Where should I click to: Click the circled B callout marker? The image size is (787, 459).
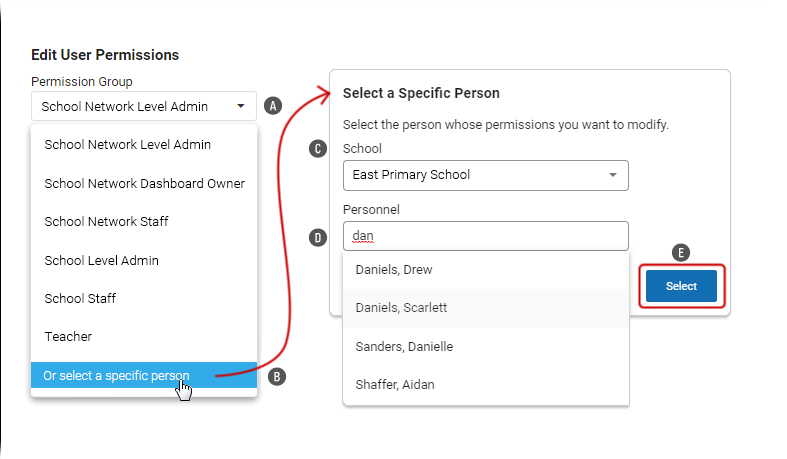pyautogui.click(x=277, y=377)
